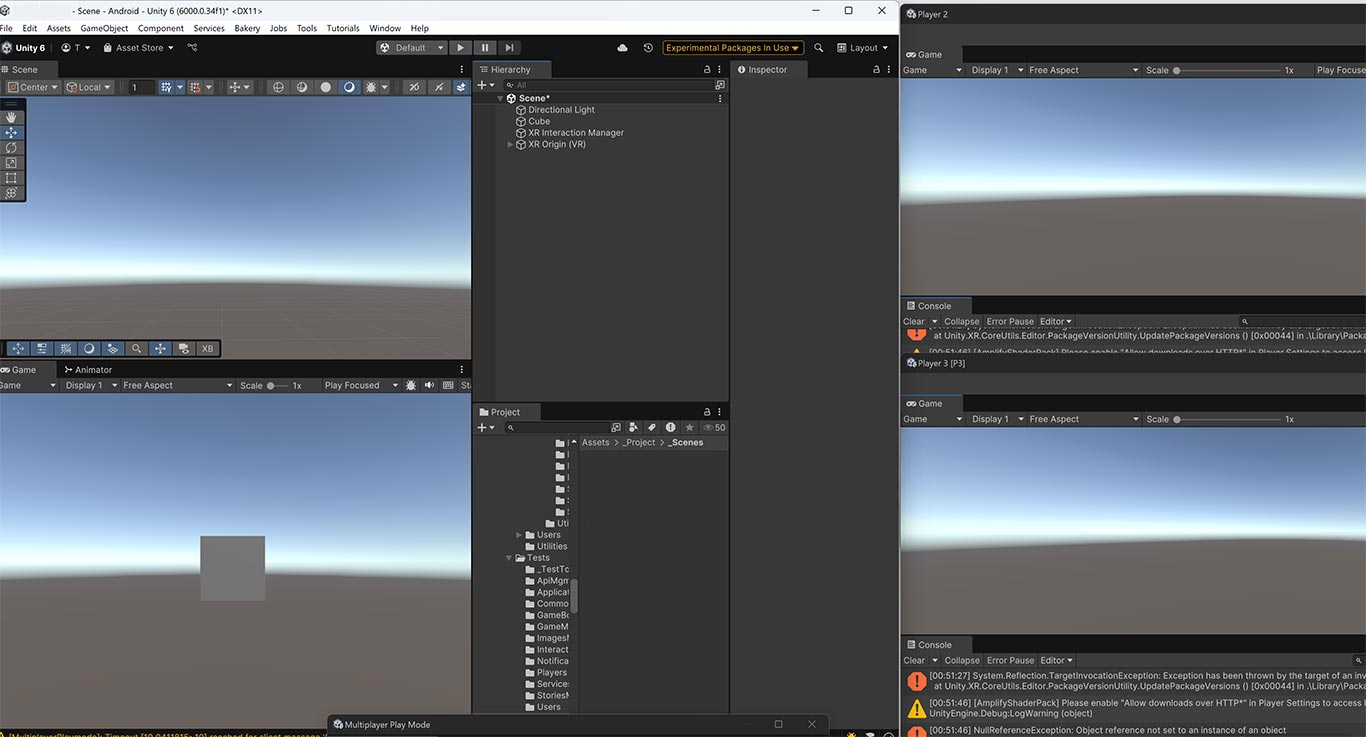The width and height of the screenshot is (1366, 737).
Task: Open Scene* options kebab in Hierarchy
Action: pos(720,98)
